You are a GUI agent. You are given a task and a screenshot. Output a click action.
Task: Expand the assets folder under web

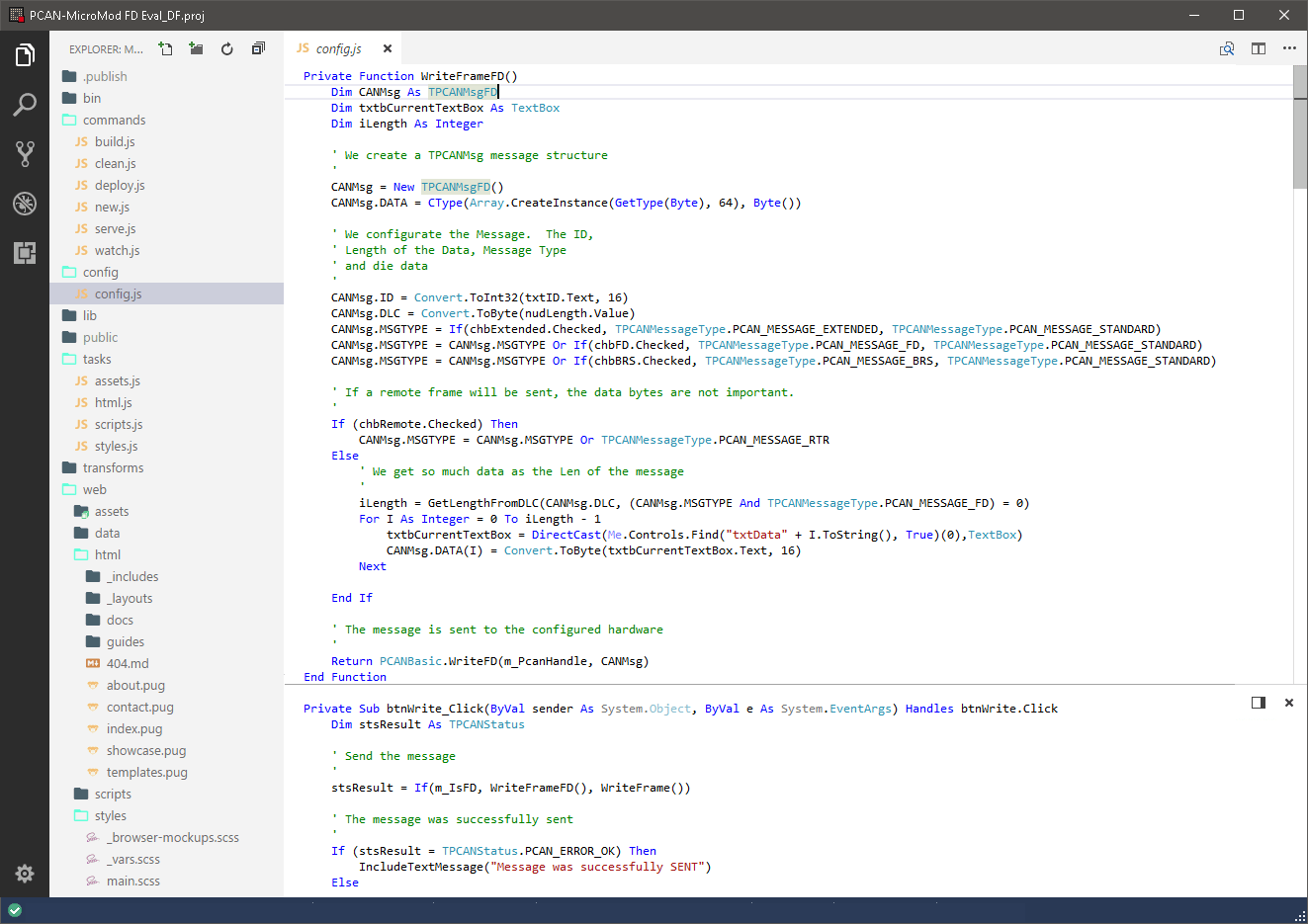[x=166, y=511]
